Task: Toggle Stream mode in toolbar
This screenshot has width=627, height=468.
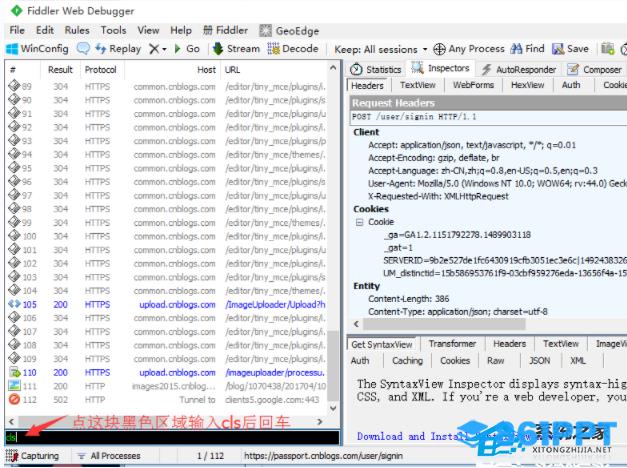Action: [x=236, y=49]
